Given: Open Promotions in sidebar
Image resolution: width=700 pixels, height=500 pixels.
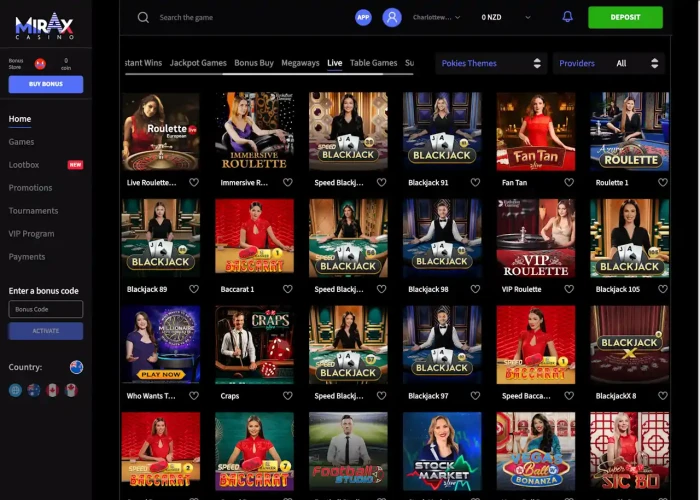Looking at the screenshot, I should (30, 188).
